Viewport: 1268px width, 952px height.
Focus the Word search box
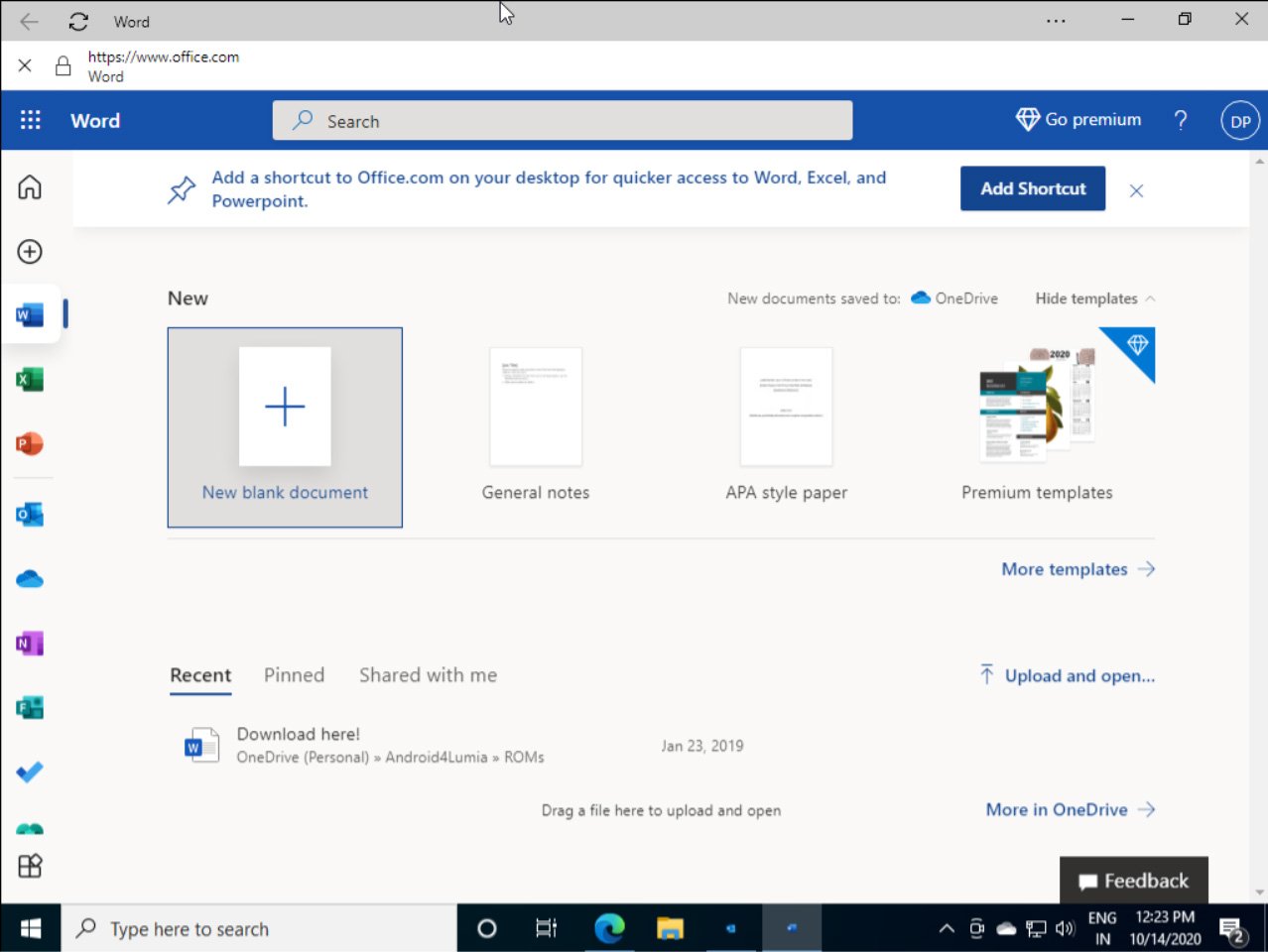click(563, 121)
